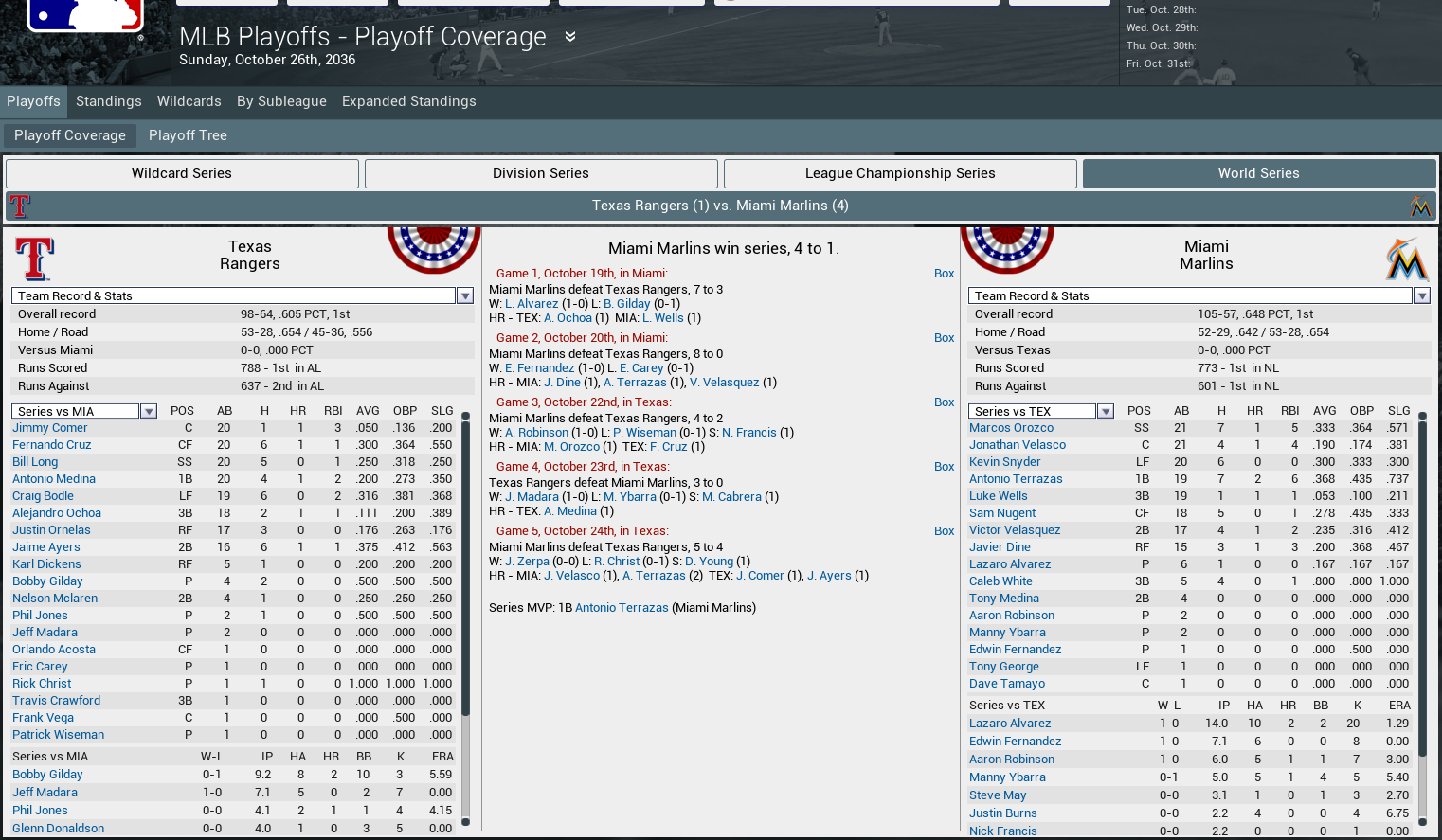Open Marlins Team Record & Stats dropdown

click(1421, 296)
